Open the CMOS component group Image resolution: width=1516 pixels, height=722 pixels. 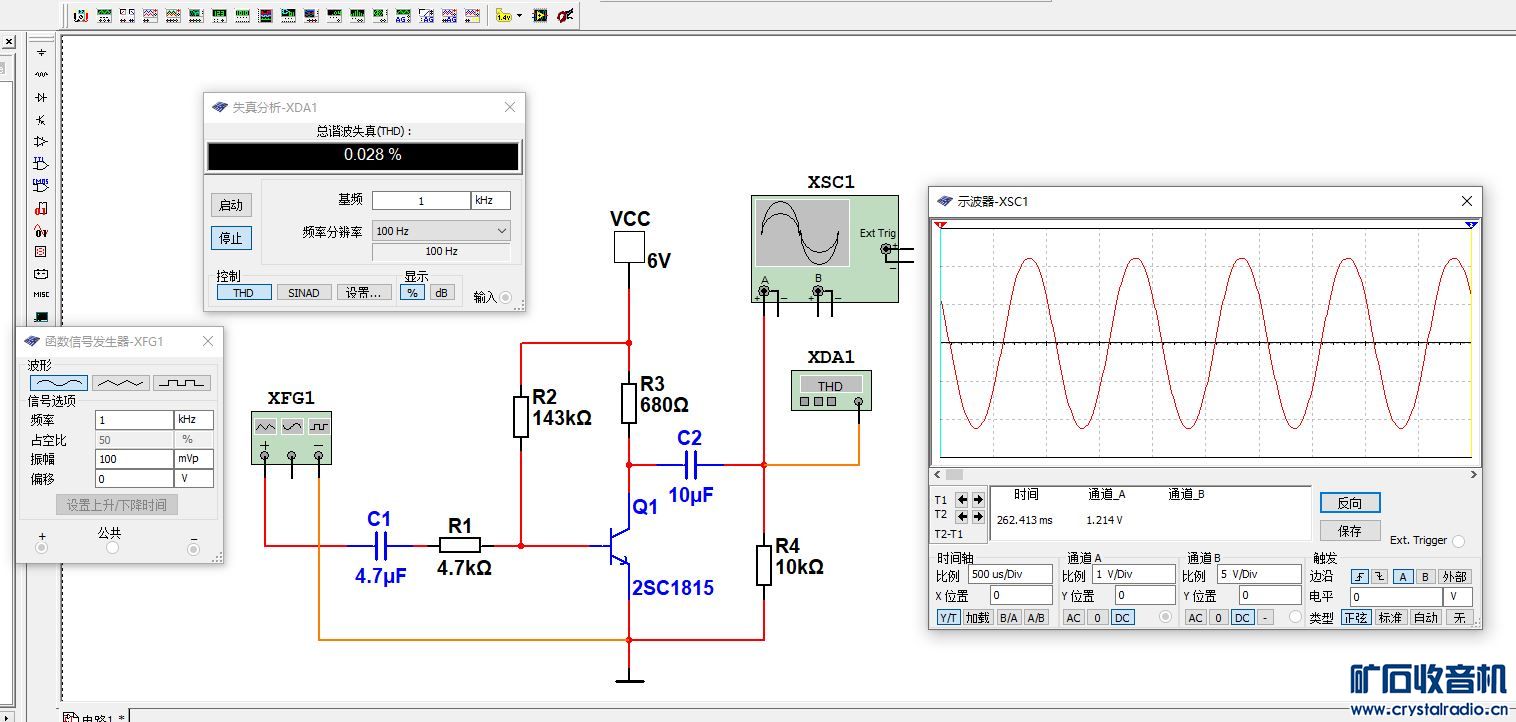[41, 185]
